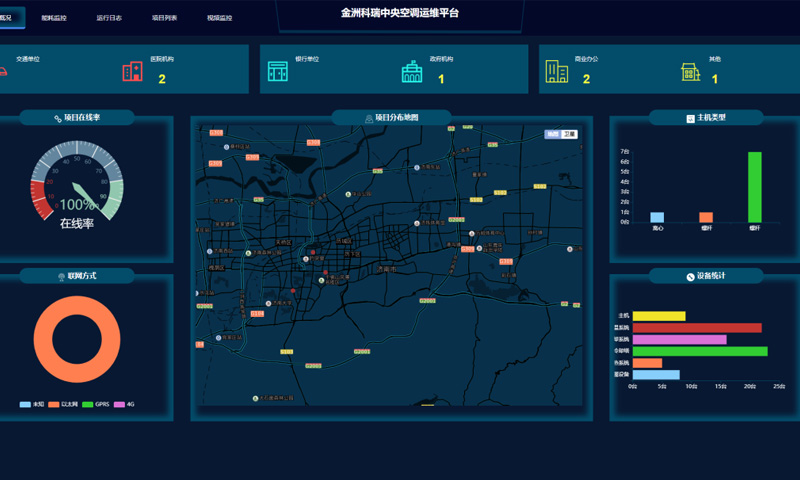Click the yellow shop icon beside 其他
Image resolution: width=800 pixels, height=480 pixels.
[690, 72]
